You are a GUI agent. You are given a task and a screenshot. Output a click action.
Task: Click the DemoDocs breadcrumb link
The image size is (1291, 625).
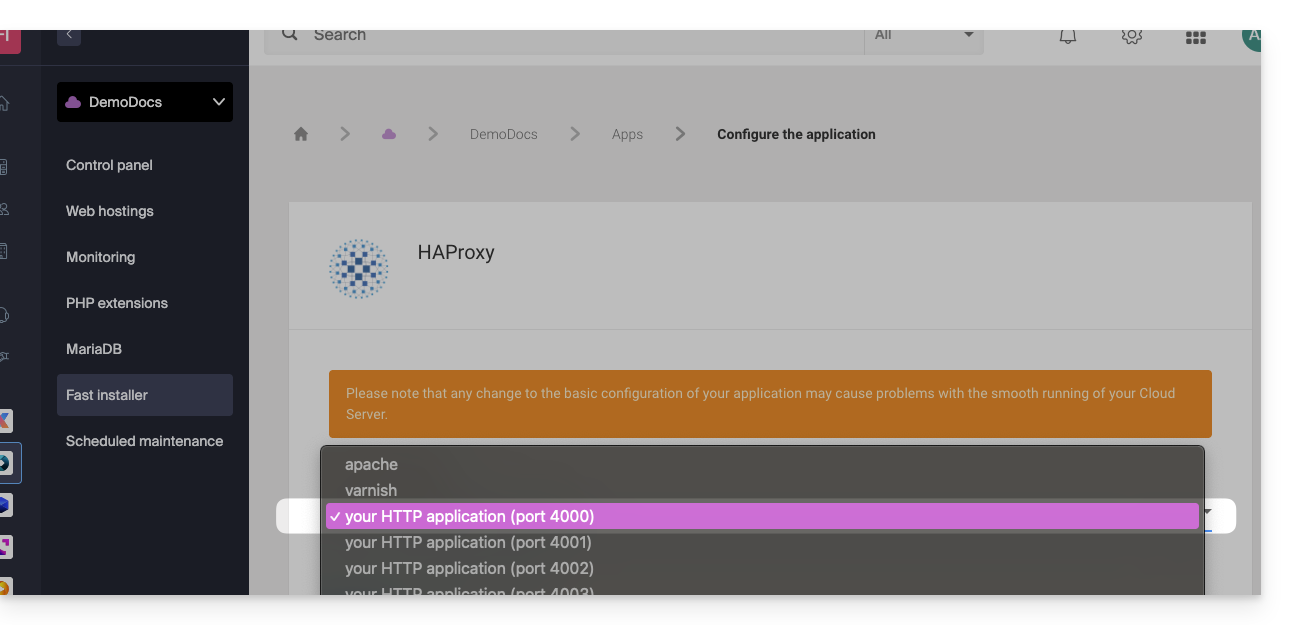click(503, 134)
